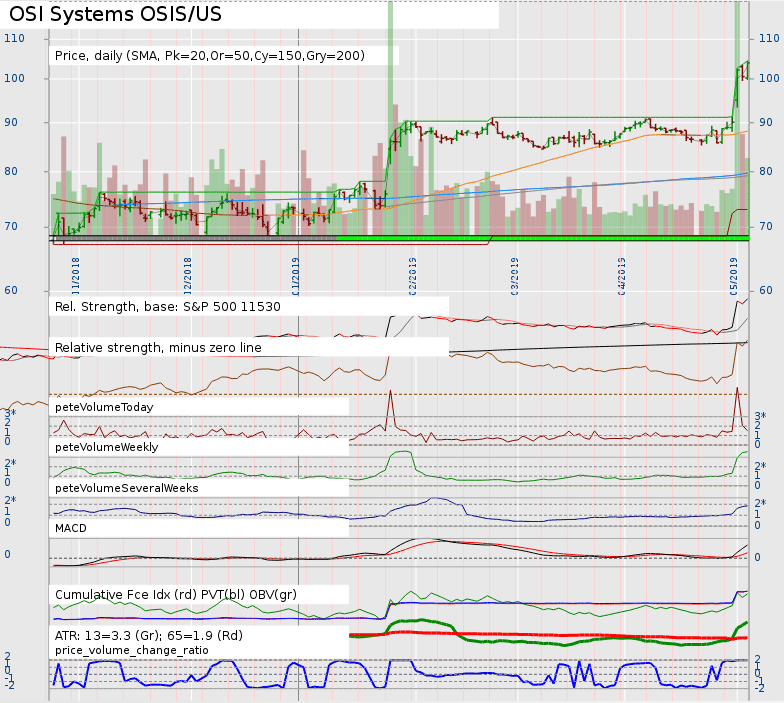Click the peteVolumeToday panel label
784x703 pixels.
104,407
